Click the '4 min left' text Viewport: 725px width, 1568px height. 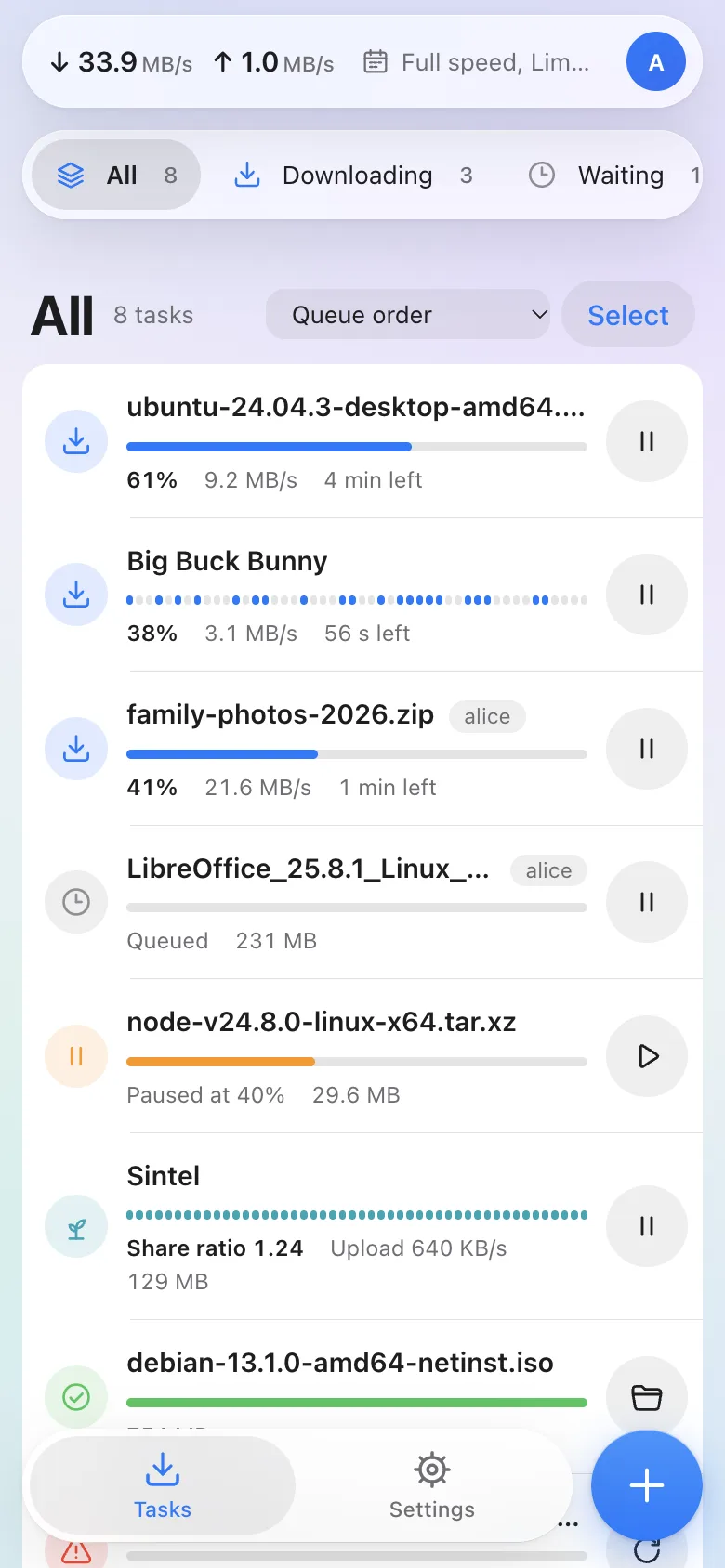373,480
